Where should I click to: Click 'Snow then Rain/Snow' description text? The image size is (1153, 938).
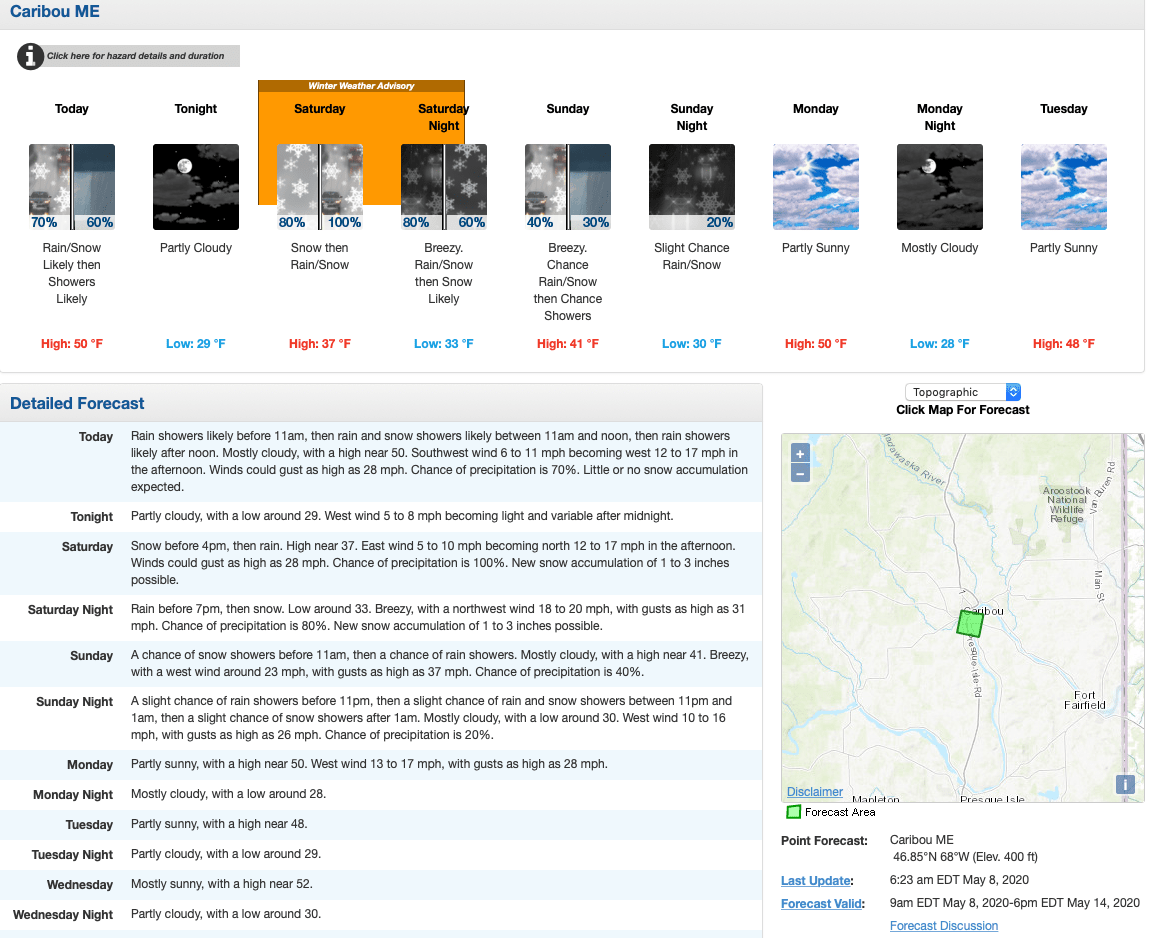[320, 257]
